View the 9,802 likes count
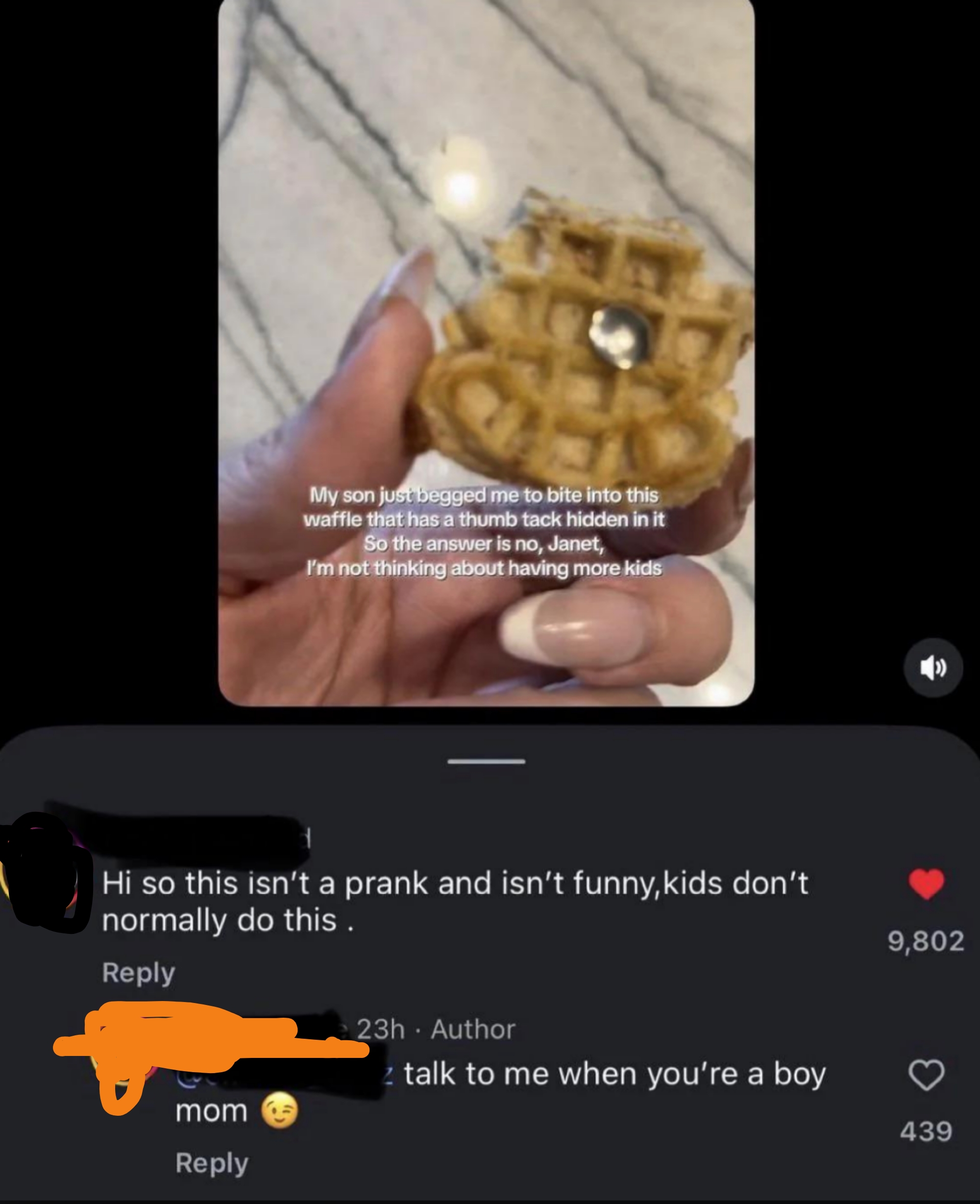The width and height of the screenshot is (980, 1204). pos(926,941)
